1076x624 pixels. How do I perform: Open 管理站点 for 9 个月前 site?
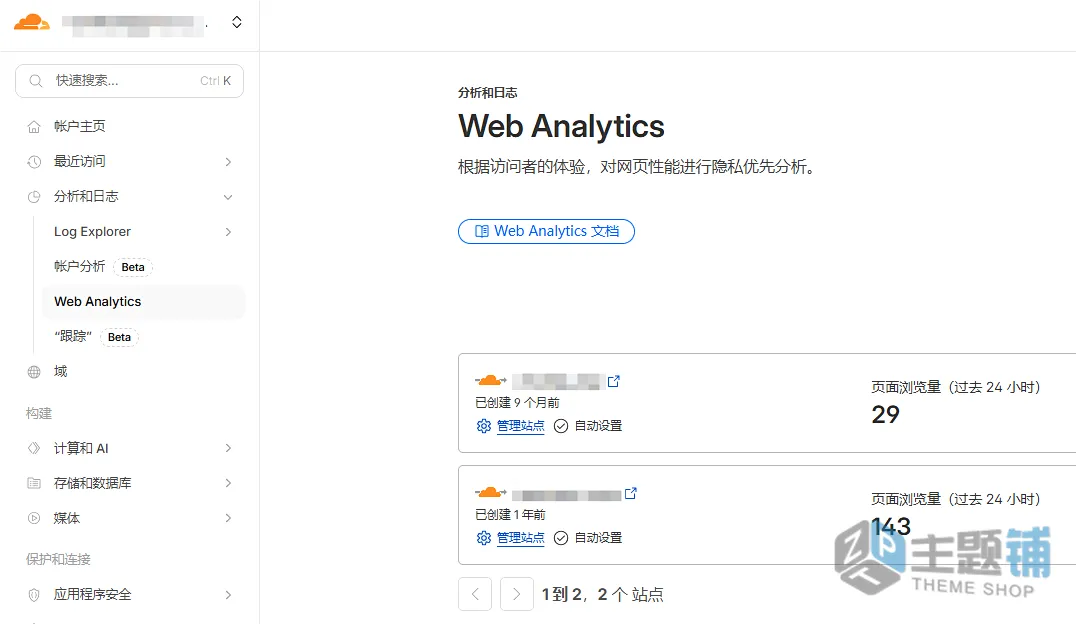point(520,426)
